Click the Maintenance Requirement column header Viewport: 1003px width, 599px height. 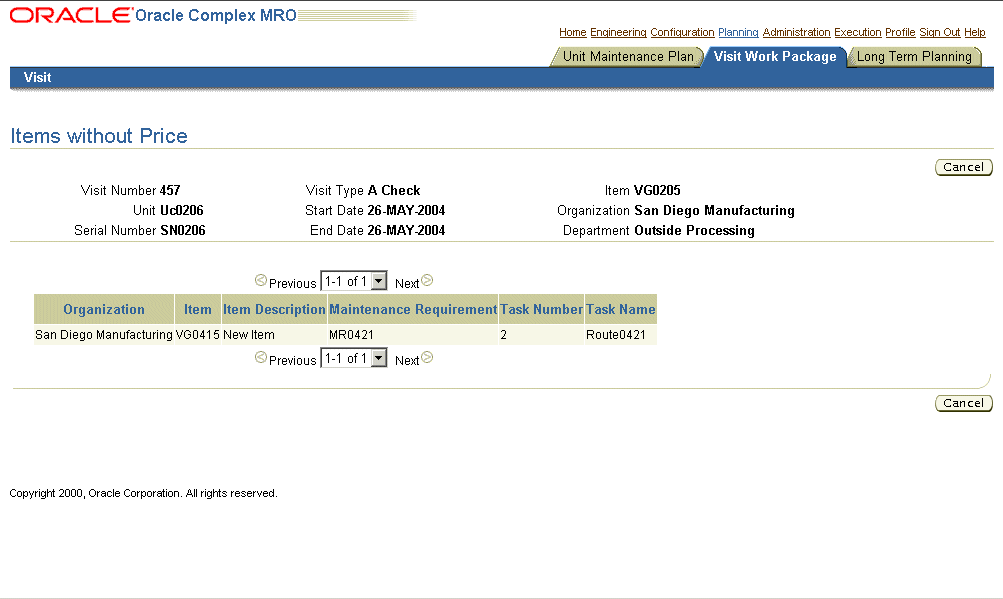coord(413,309)
